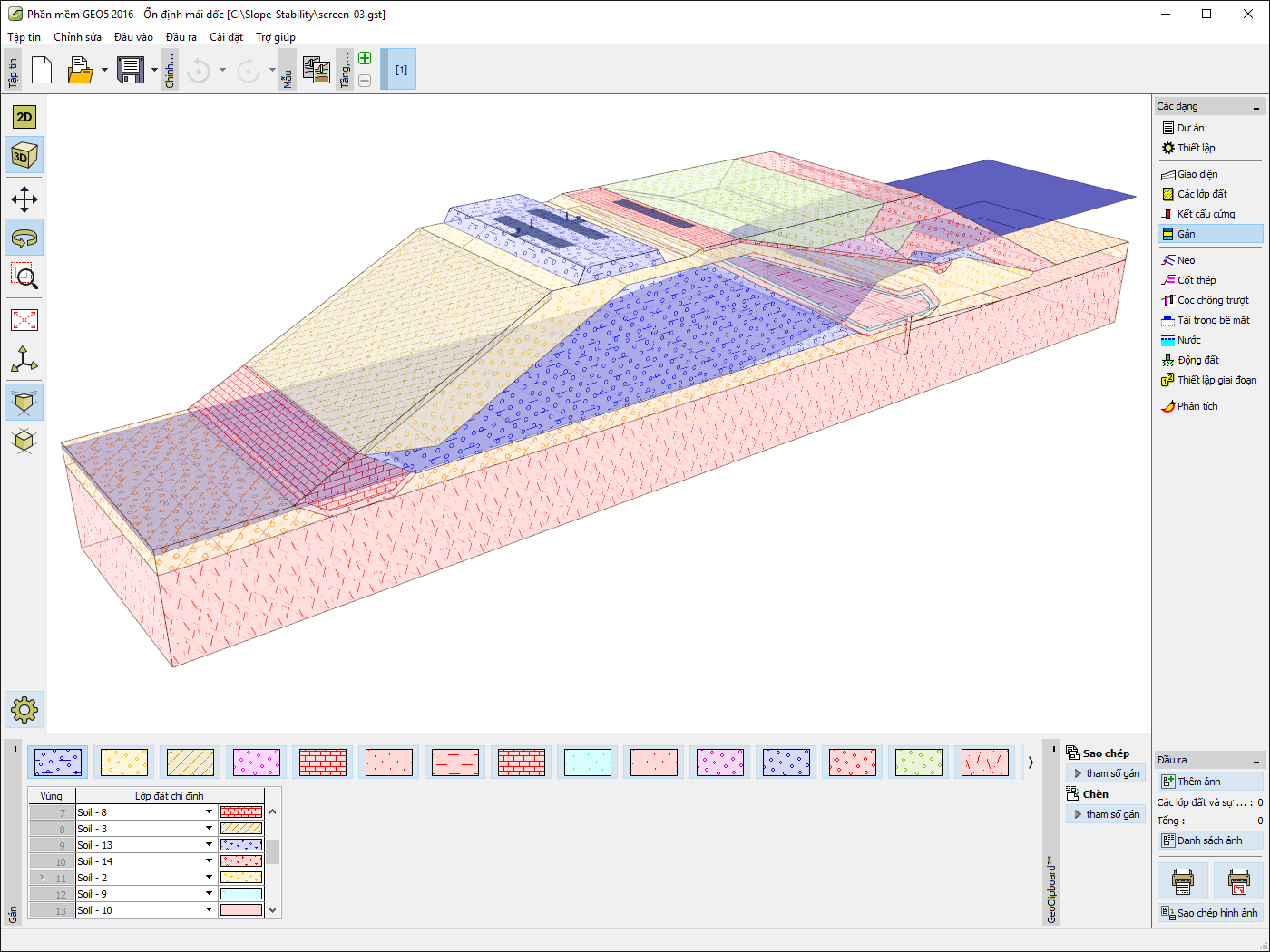Open the templates (Mẫu) manager icon
Screen dimensions: 1270x952
(x=317, y=70)
